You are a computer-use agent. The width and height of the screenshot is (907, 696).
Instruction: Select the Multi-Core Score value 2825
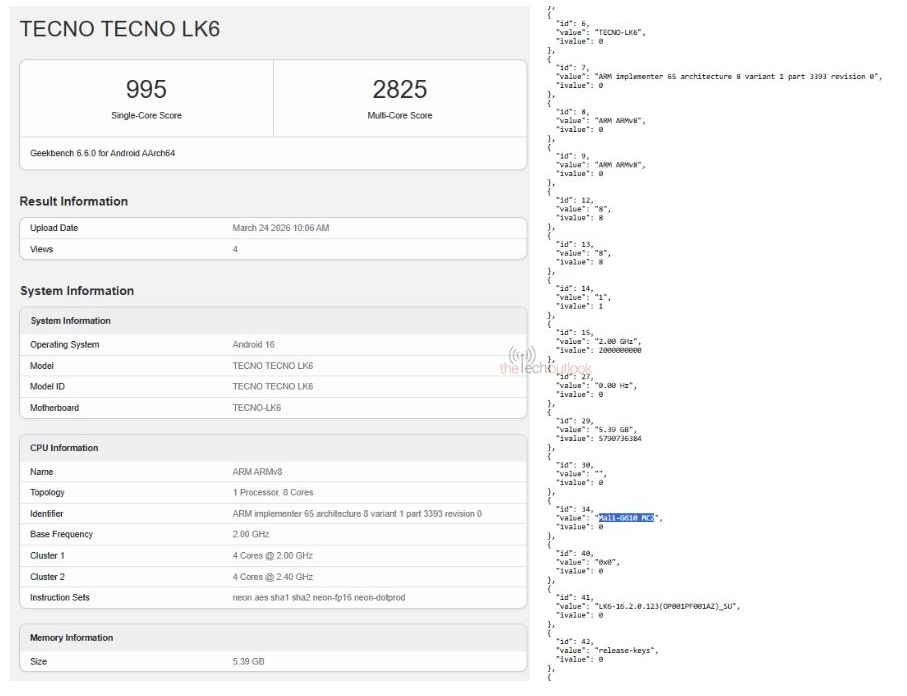401,89
